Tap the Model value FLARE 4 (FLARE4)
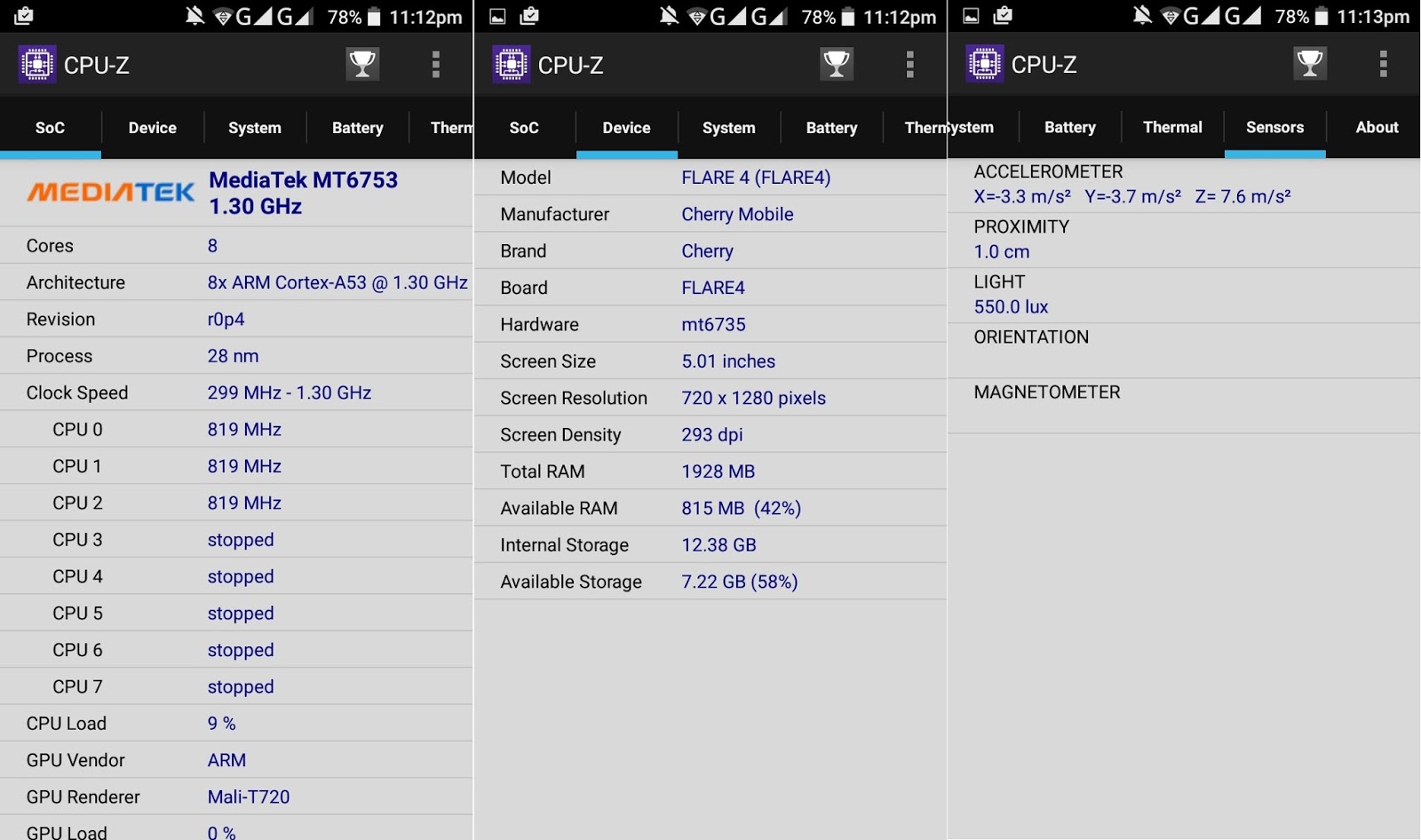 756,178
